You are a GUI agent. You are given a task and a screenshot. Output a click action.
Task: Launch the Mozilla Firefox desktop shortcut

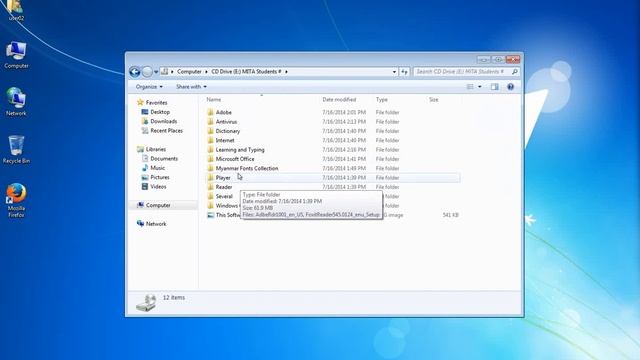click(x=16, y=200)
